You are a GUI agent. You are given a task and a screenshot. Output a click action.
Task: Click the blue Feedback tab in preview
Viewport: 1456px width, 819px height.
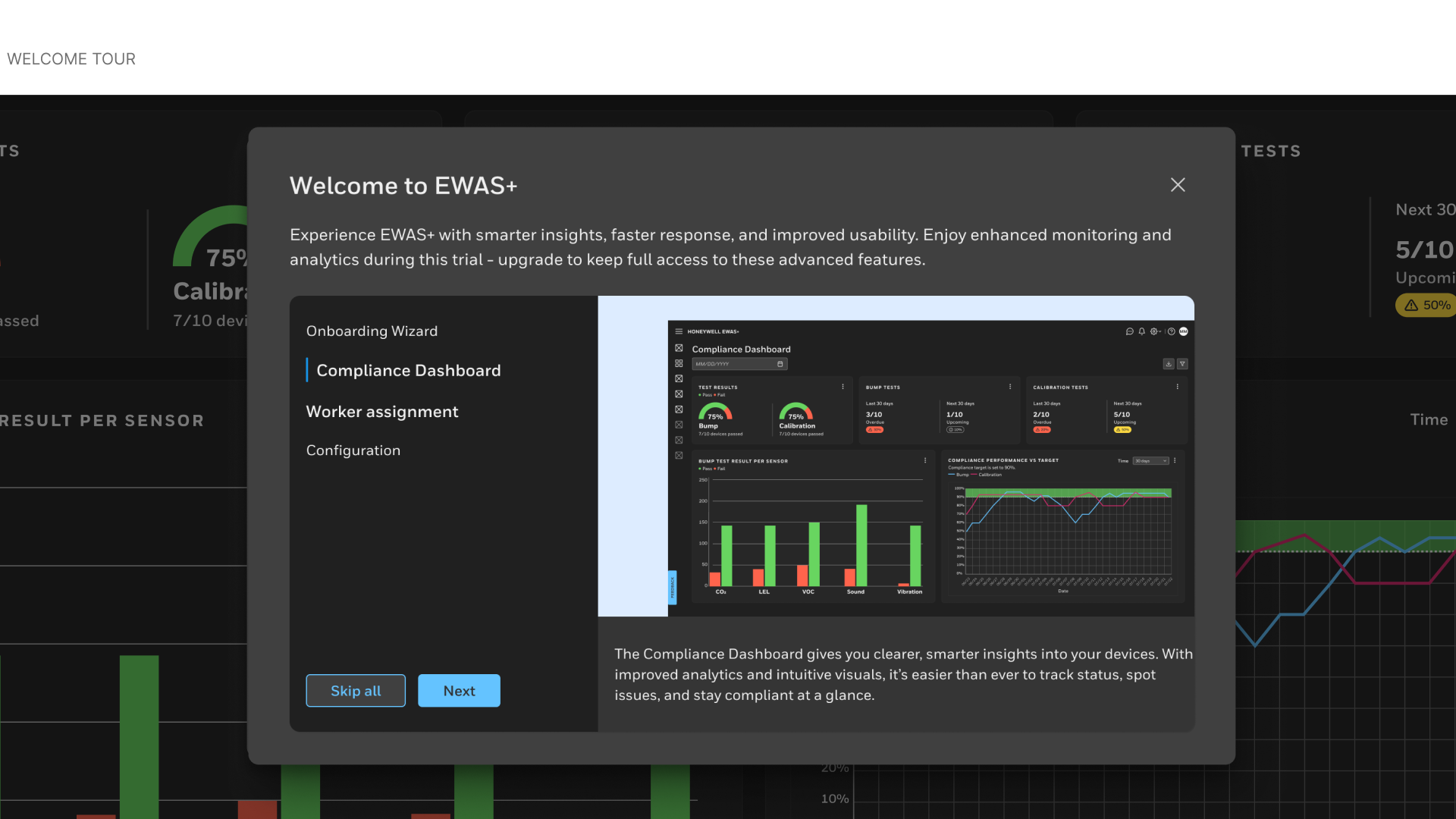pyautogui.click(x=672, y=588)
